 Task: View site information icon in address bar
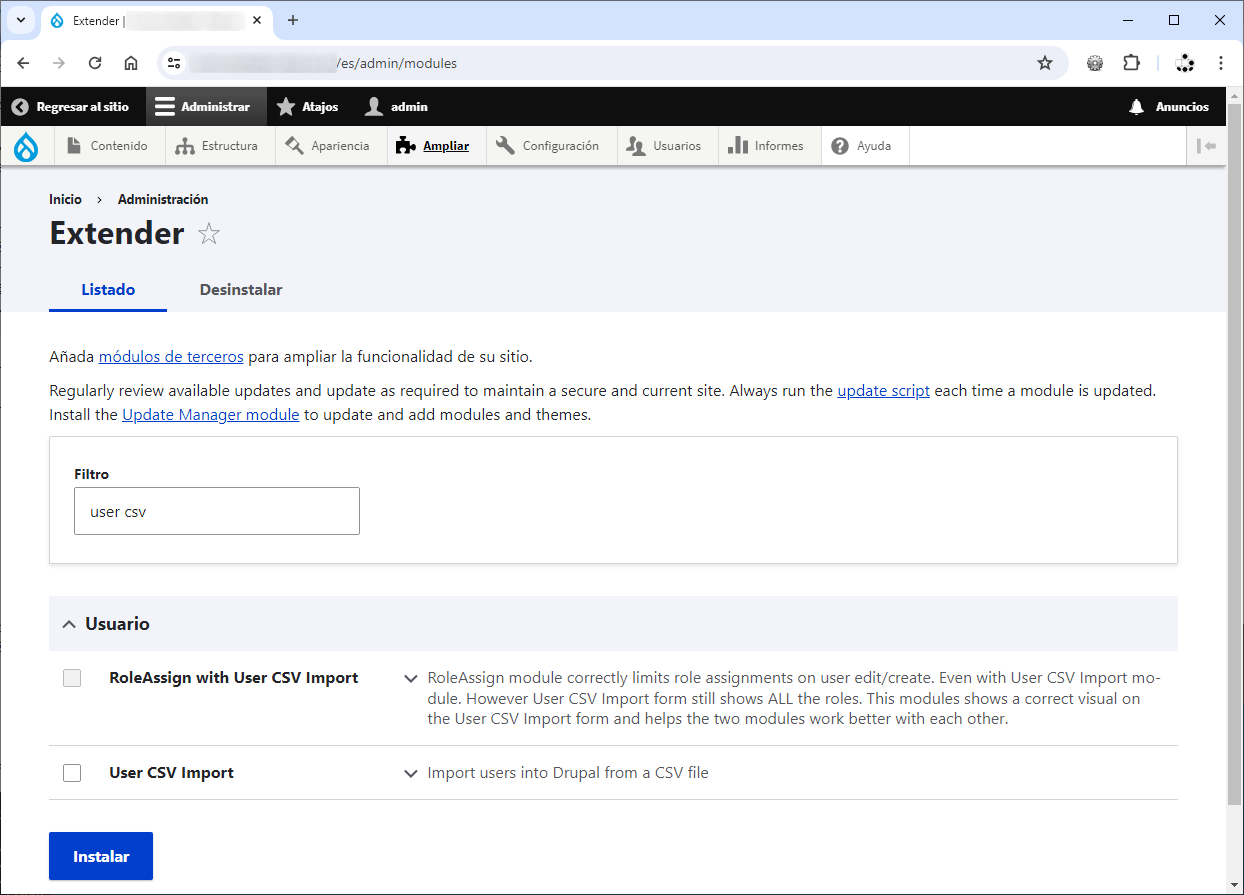pos(175,63)
